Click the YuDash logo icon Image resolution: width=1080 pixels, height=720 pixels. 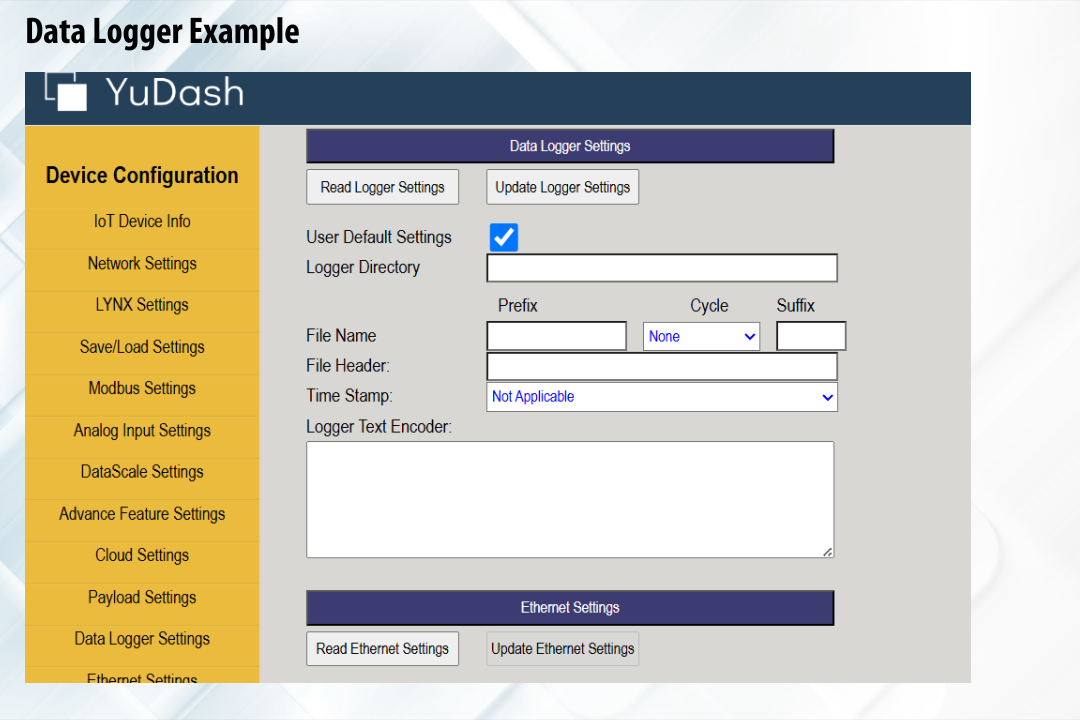click(67, 91)
